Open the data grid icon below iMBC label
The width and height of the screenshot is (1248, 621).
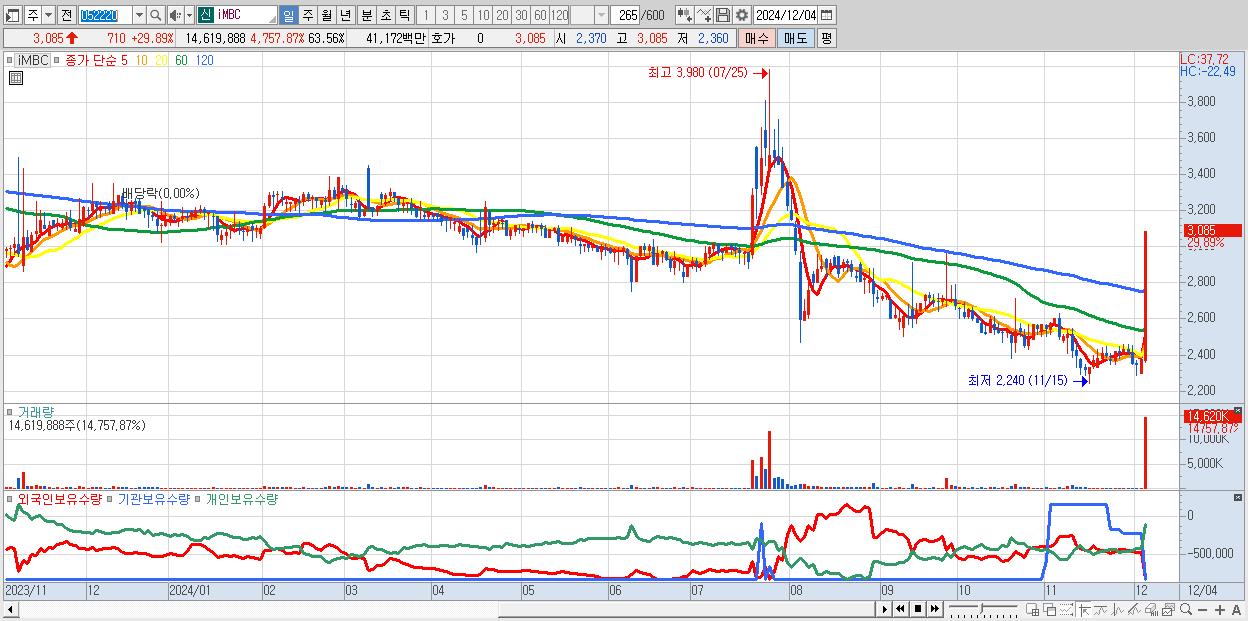point(15,78)
